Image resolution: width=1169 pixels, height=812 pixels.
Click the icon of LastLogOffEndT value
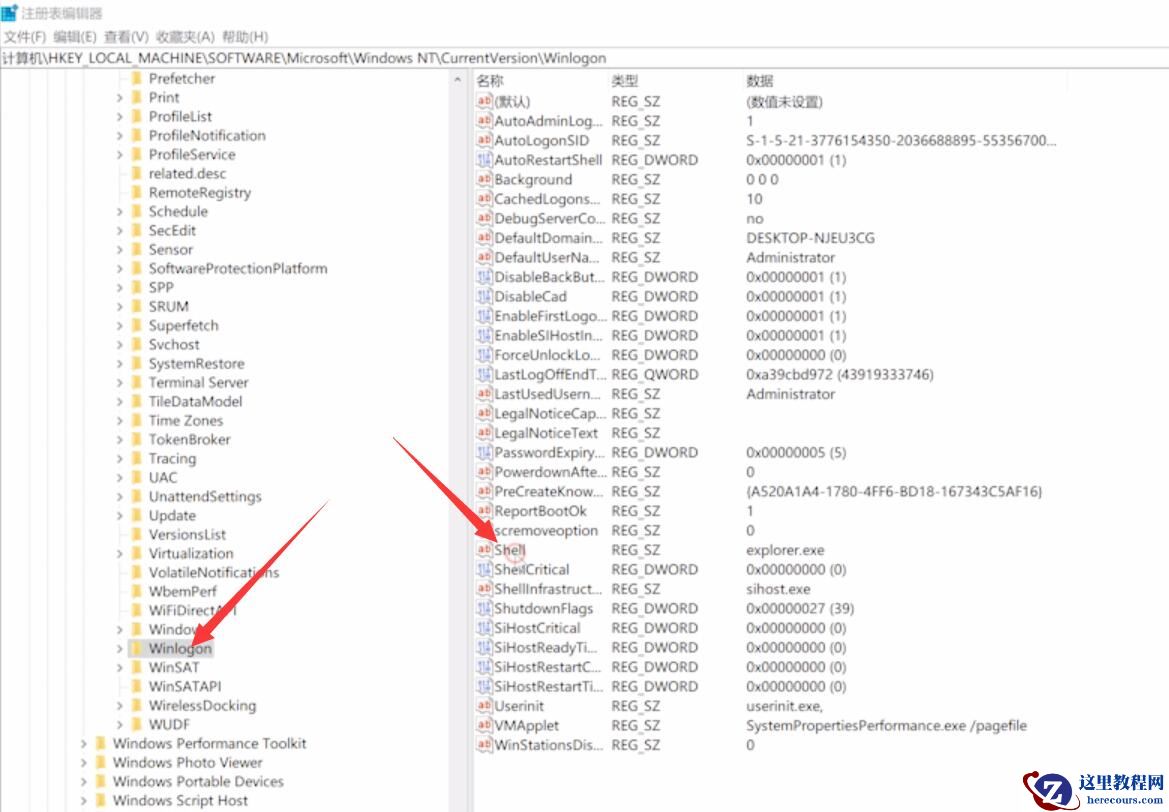point(484,374)
